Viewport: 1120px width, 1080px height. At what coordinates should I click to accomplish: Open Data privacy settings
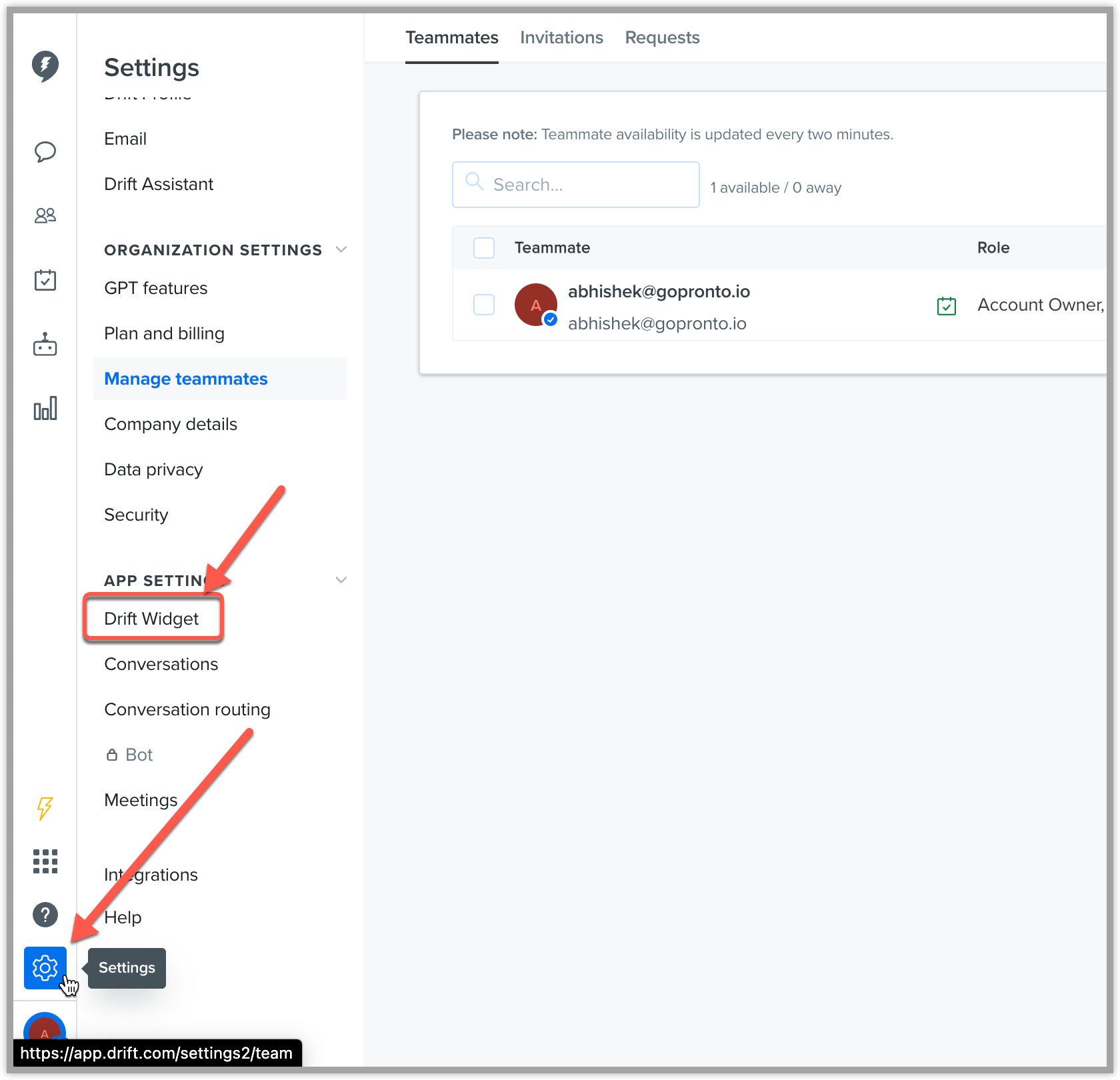pyautogui.click(x=153, y=469)
